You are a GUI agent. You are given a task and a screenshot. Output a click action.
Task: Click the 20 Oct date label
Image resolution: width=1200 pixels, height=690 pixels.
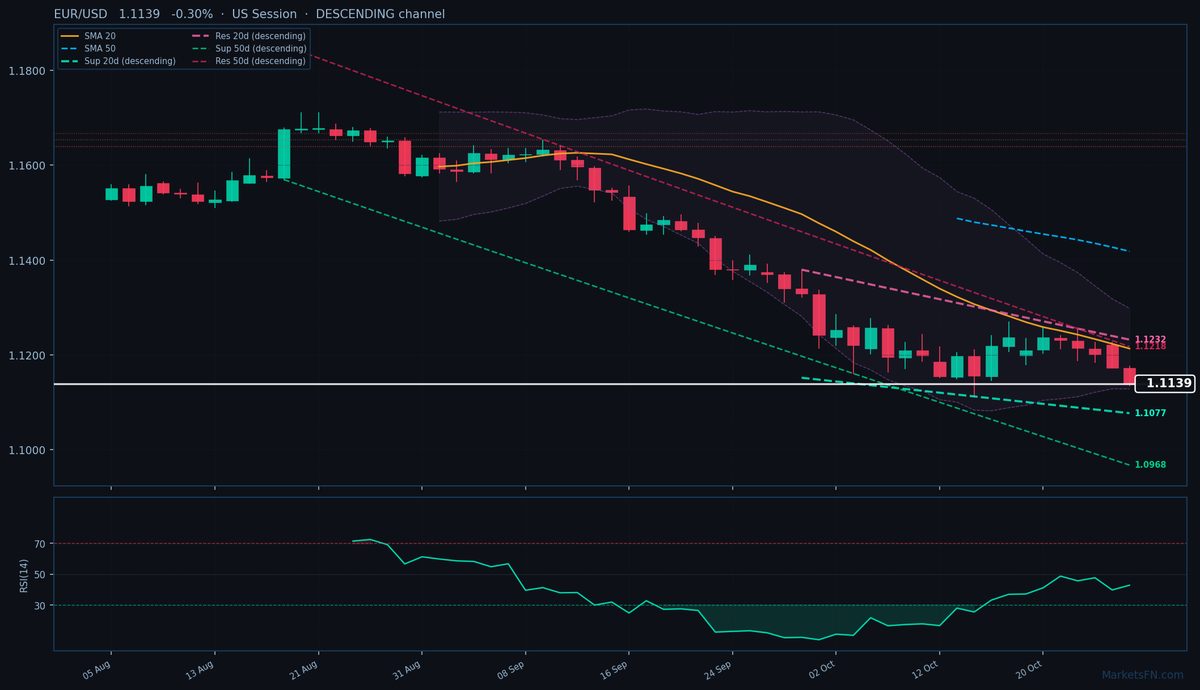coord(1028,670)
